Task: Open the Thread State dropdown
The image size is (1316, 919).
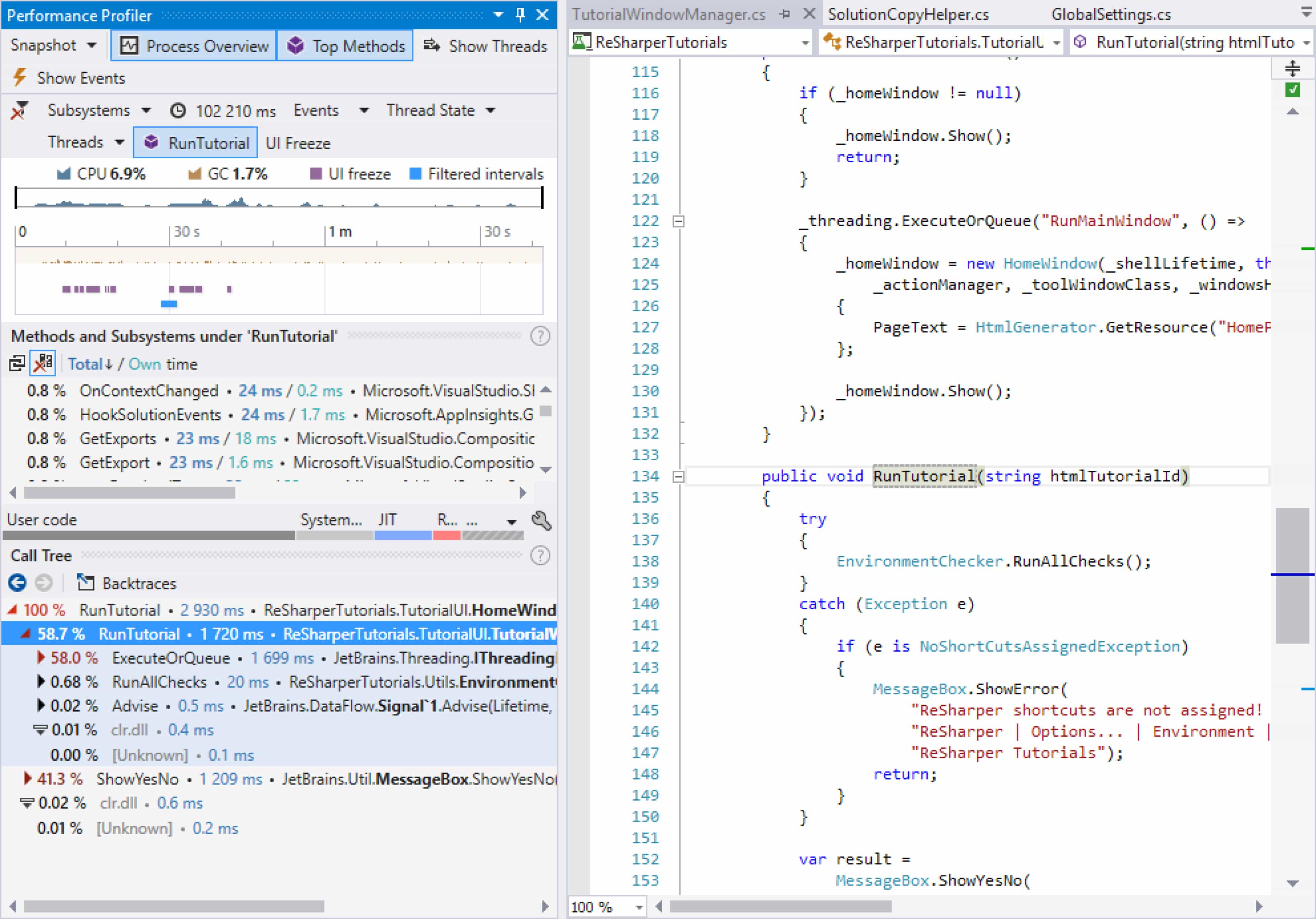Action: pos(441,110)
